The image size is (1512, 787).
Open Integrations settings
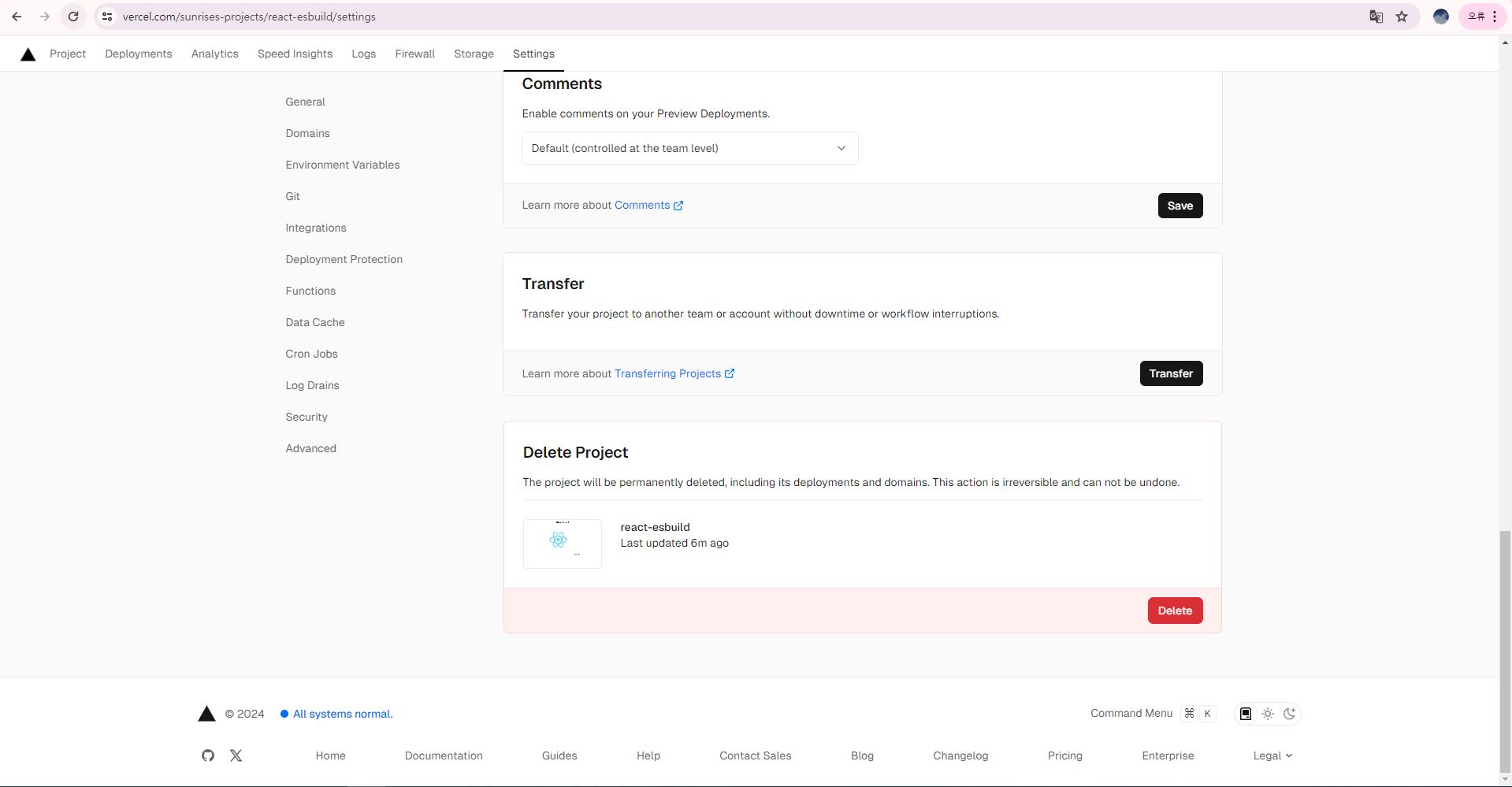coord(316,228)
